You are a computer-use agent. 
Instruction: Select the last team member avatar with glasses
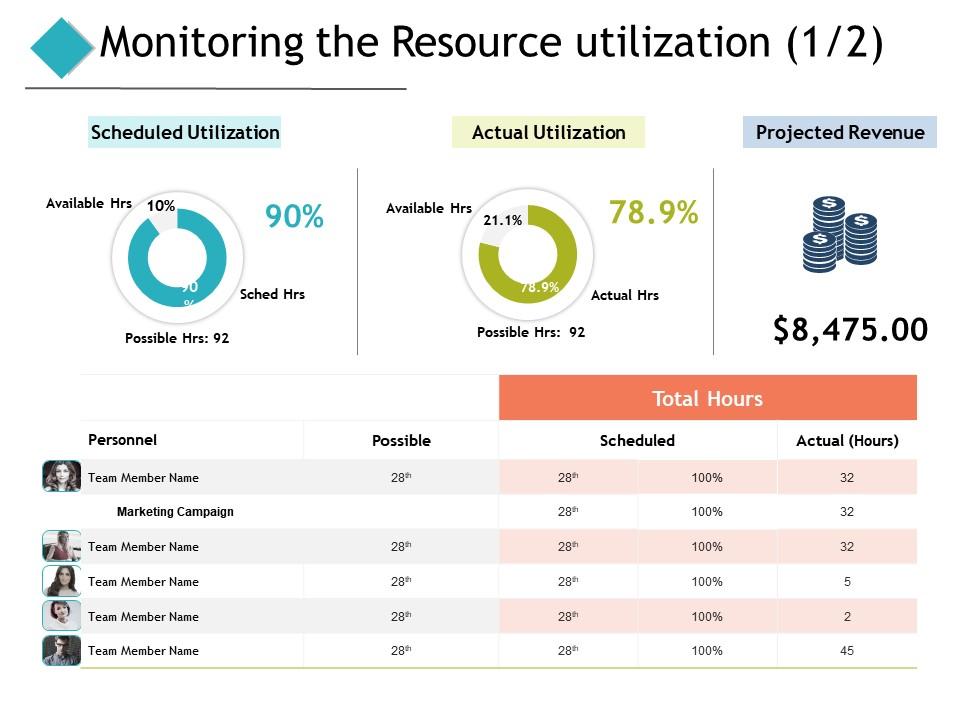coord(61,650)
